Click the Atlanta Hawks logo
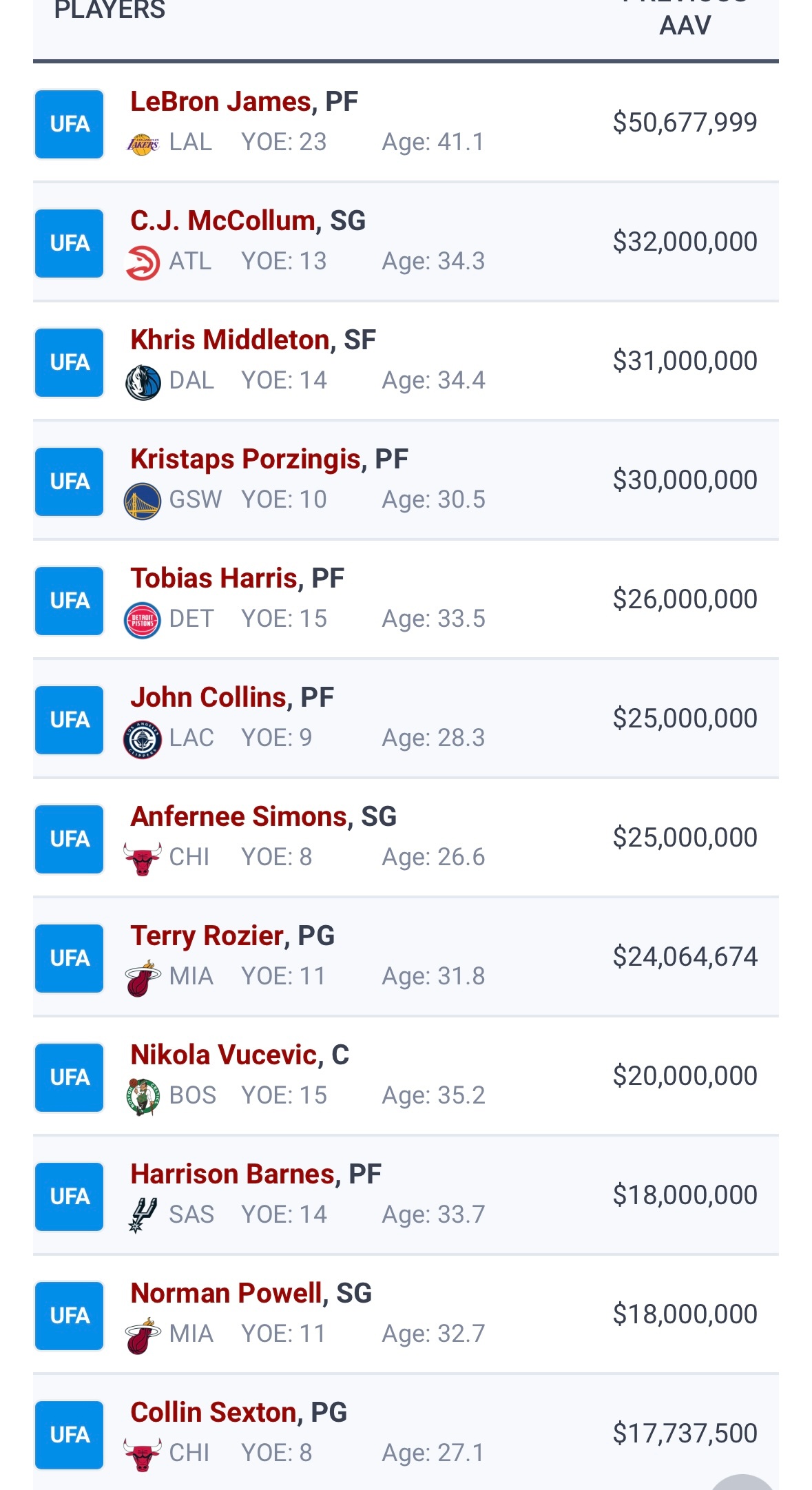The image size is (812, 1490). 143,262
